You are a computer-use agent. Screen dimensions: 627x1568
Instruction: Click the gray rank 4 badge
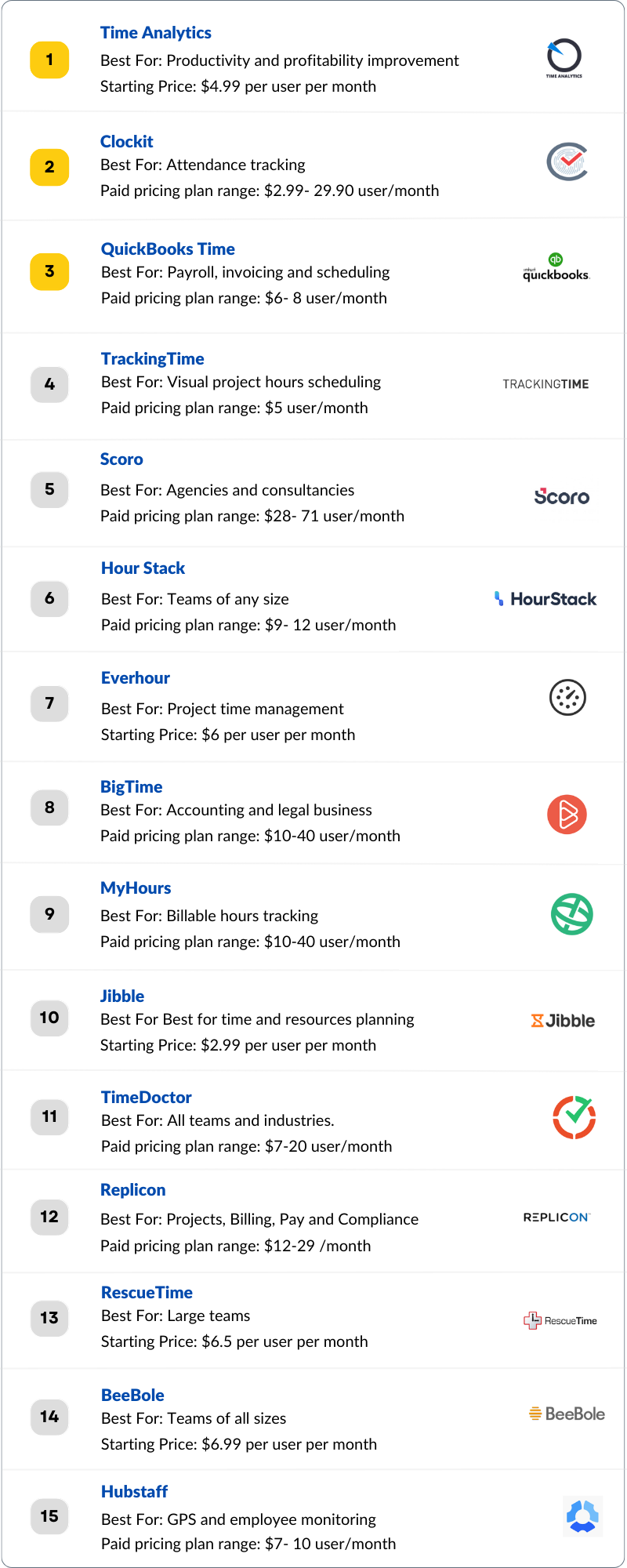(49, 384)
